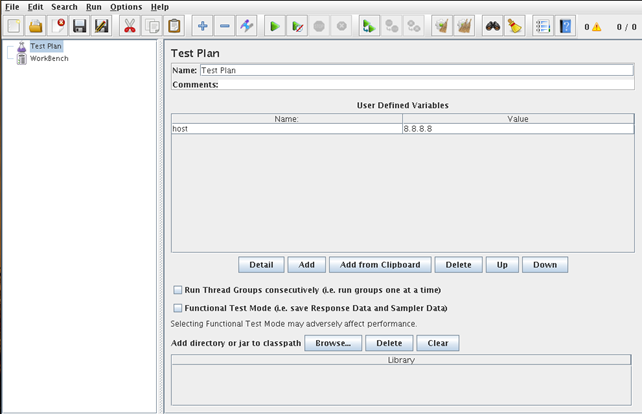Open the Options menu
642x414 pixels.
(126, 7)
